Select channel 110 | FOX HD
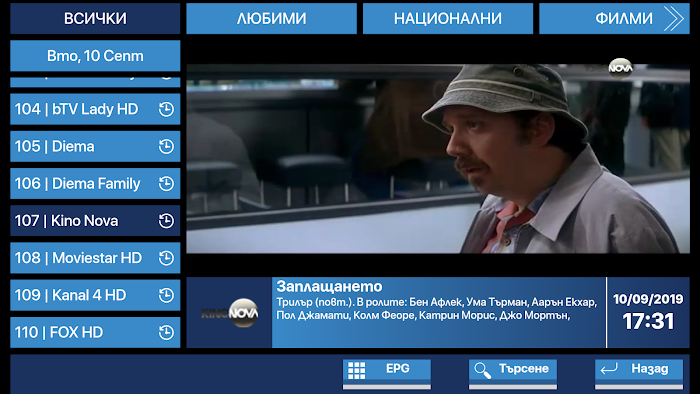The height and width of the screenshot is (394, 700). [95, 332]
